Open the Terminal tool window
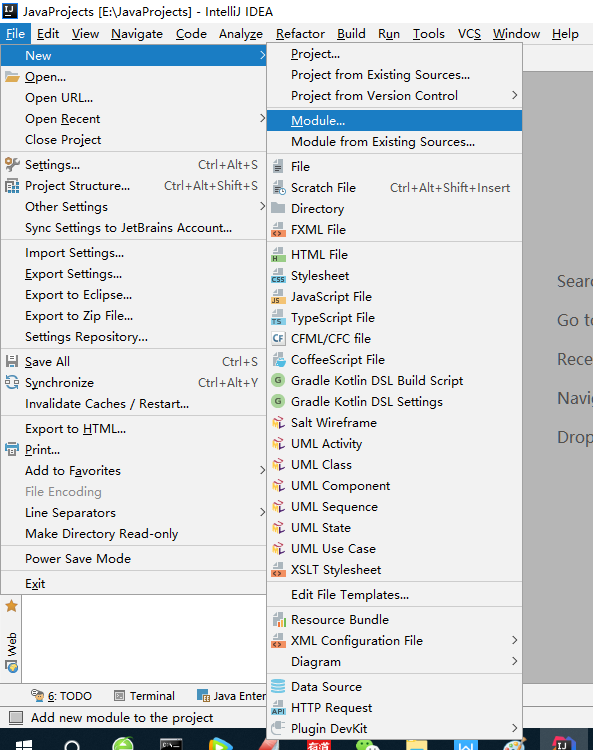Screen dimensions: 593x750 coord(145,695)
